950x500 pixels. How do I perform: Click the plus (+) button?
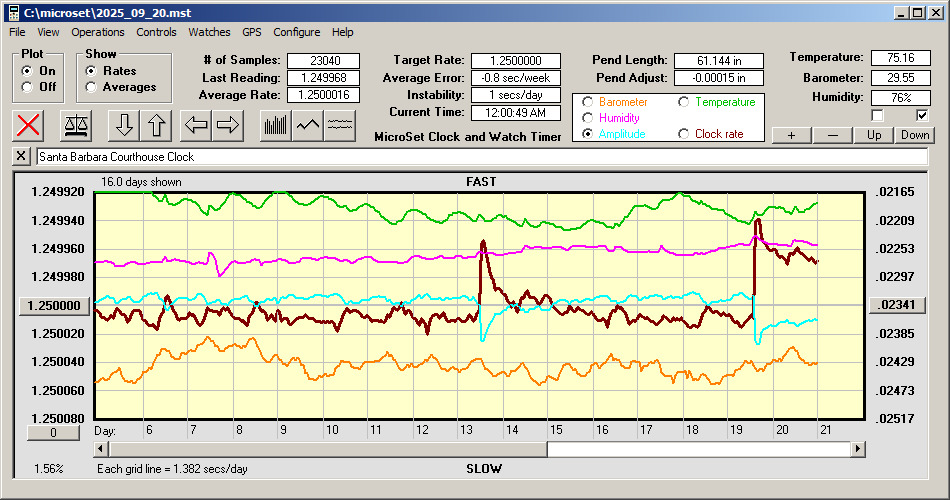tap(791, 135)
